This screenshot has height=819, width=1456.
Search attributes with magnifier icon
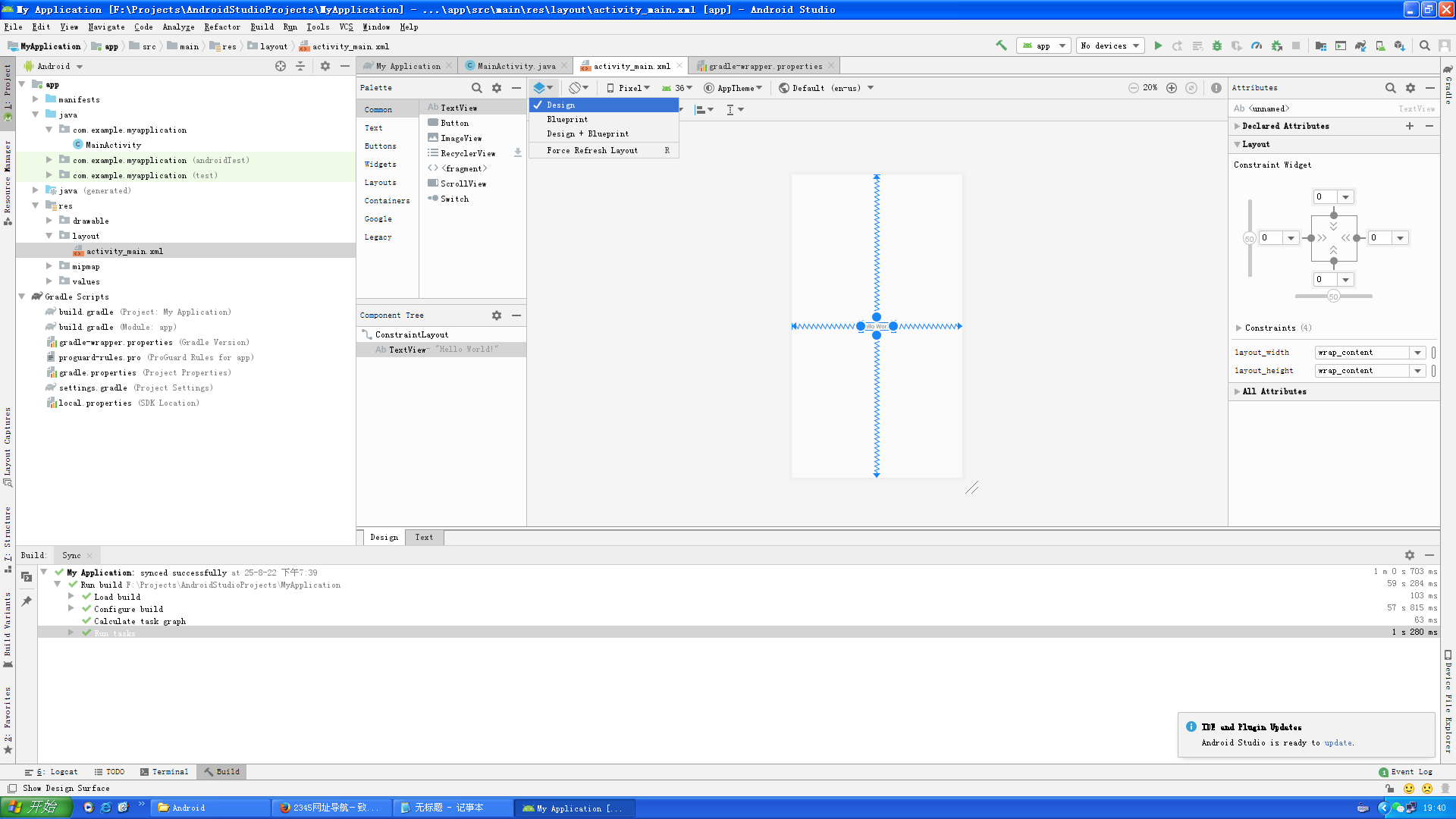(1391, 88)
